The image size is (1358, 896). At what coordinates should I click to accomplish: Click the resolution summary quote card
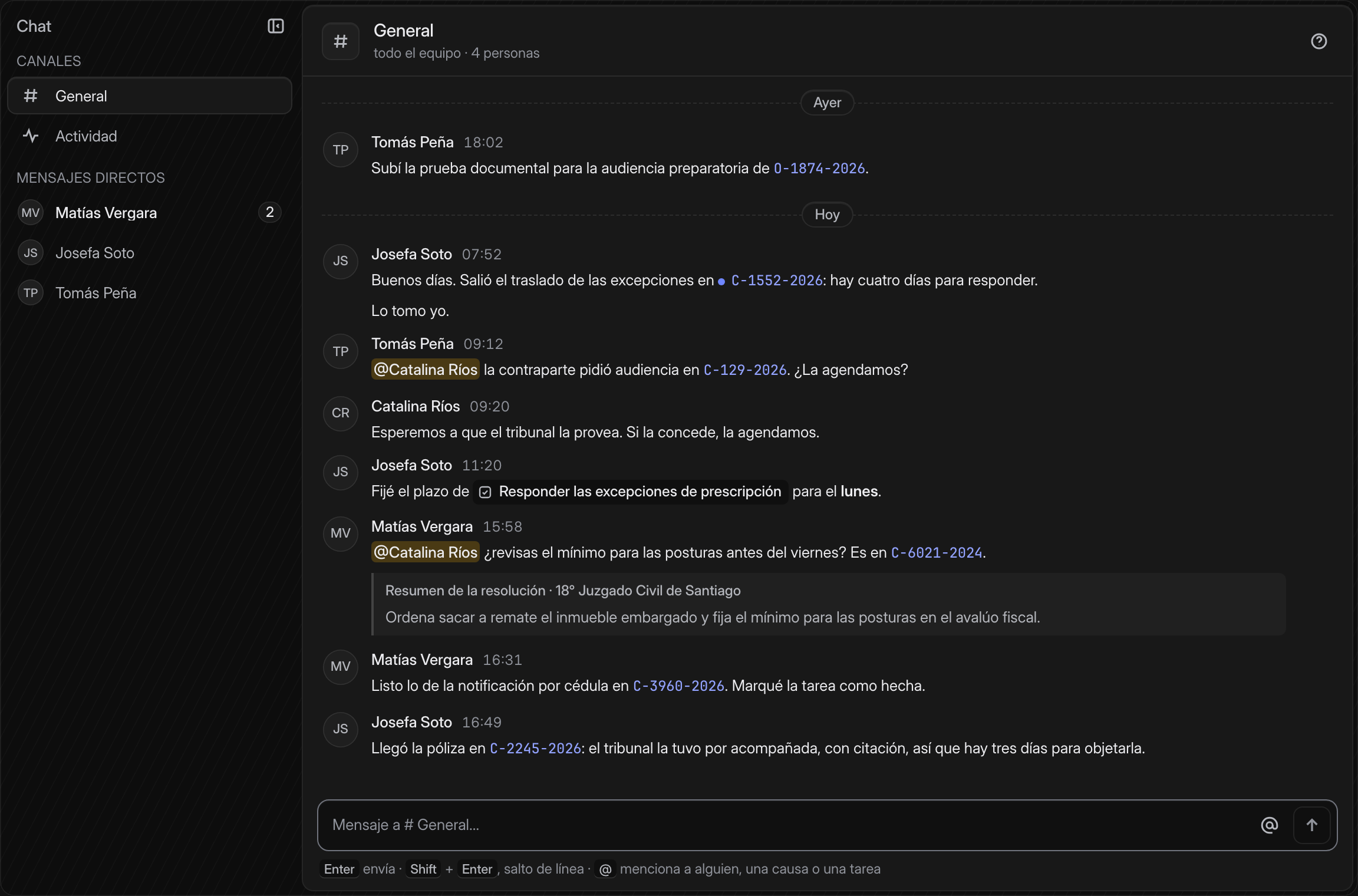(829, 604)
